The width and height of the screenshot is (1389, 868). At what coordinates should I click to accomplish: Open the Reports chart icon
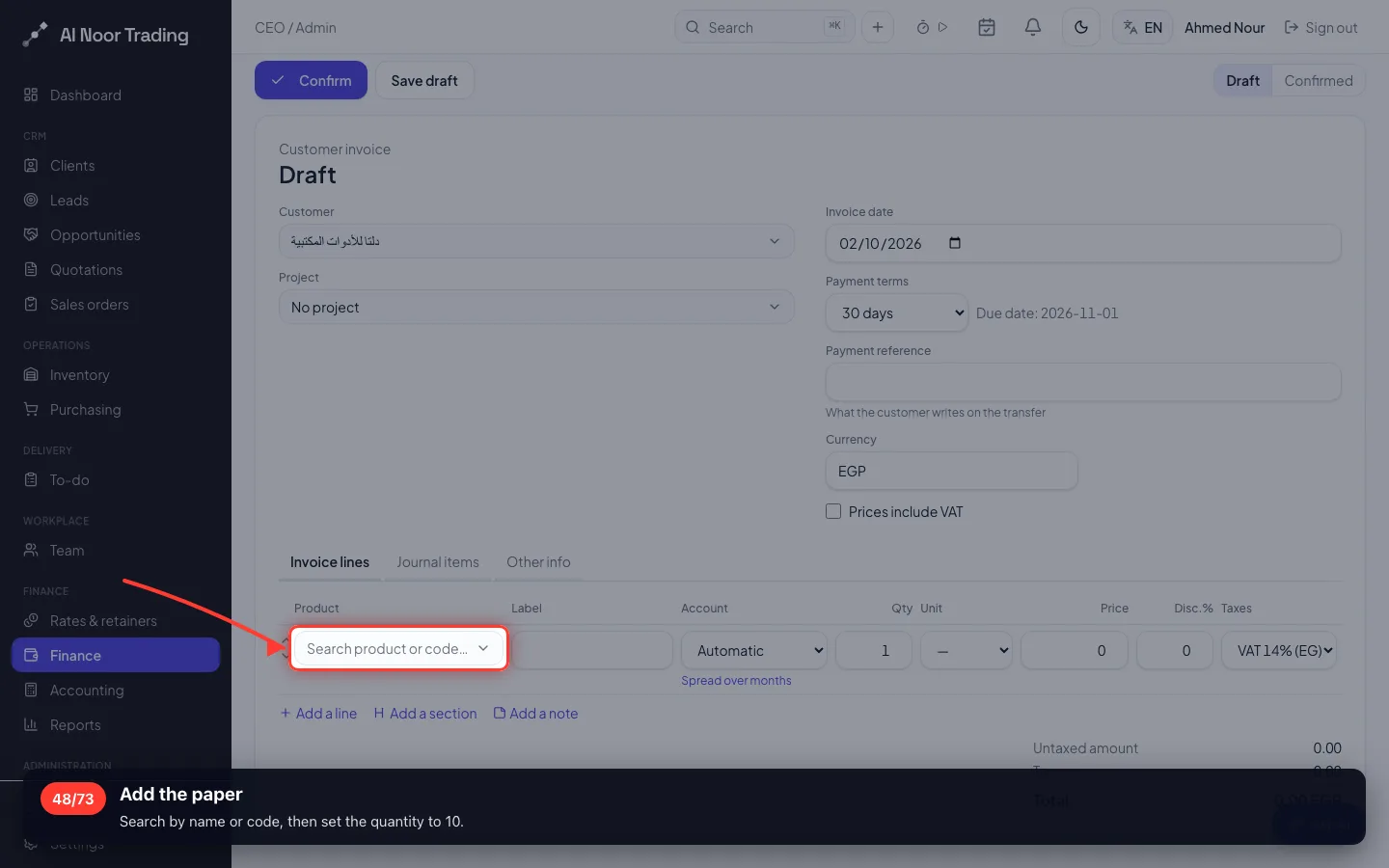(31, 724)
